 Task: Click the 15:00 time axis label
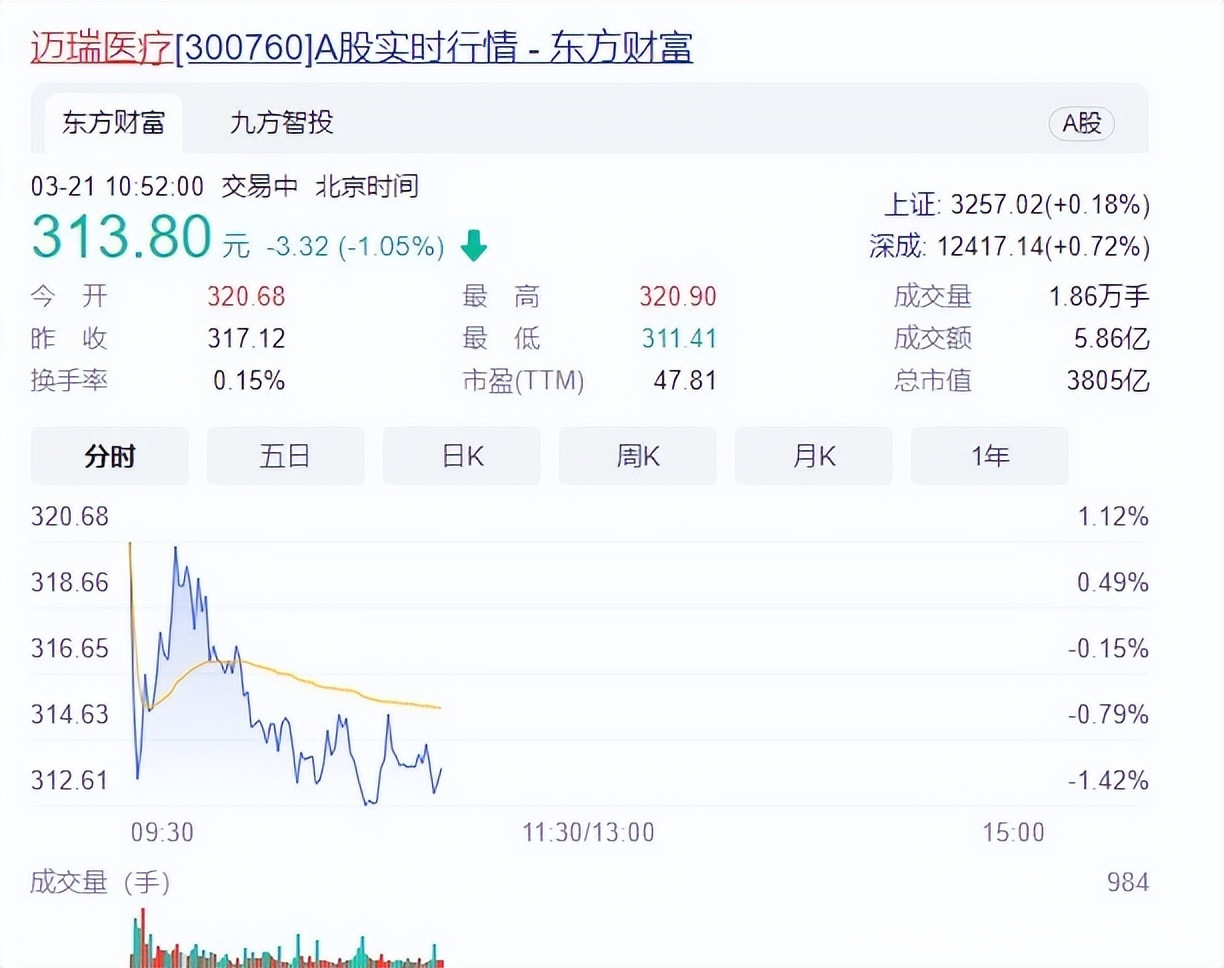click(x=1013, y=831)
